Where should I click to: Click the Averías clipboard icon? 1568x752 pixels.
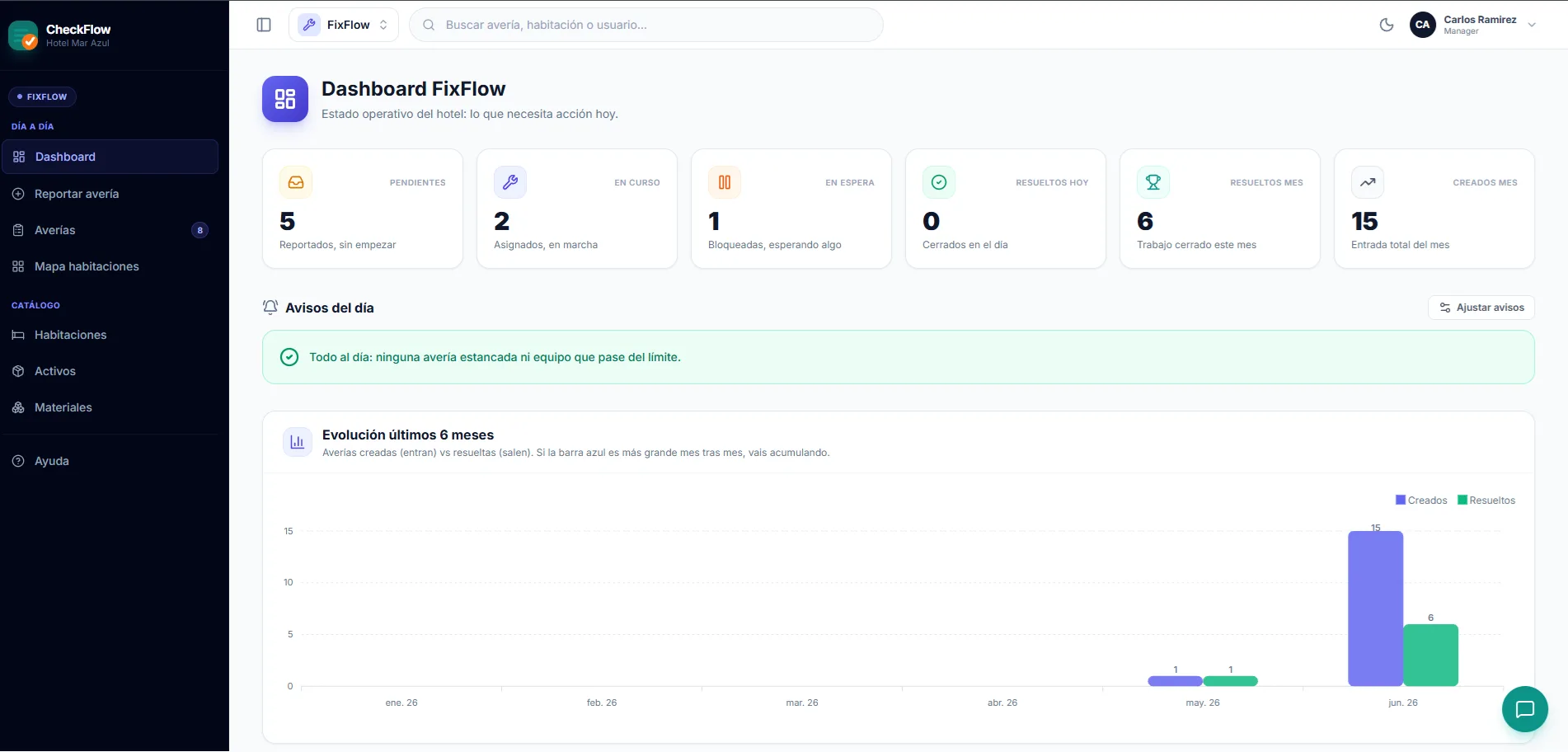click(18, 230)
